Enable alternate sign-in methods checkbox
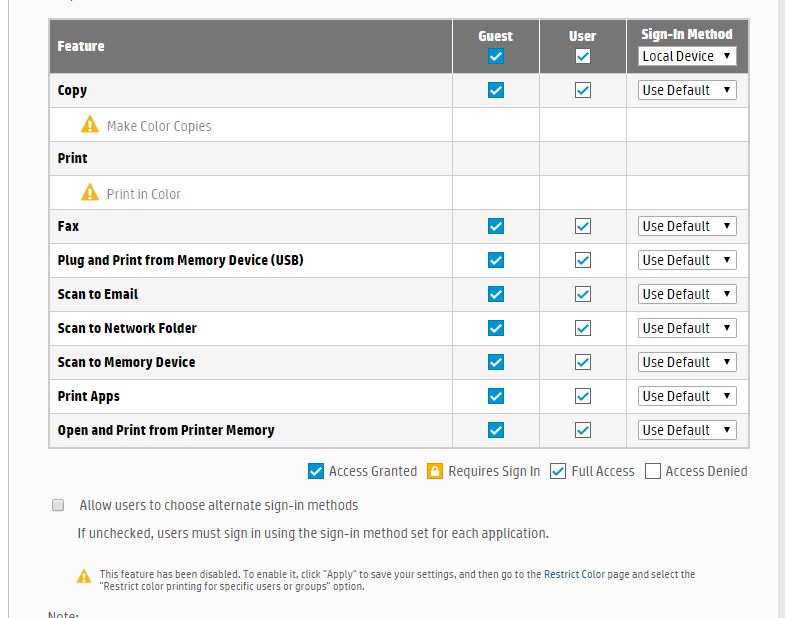The image size is (785, 618). [58, 505]
